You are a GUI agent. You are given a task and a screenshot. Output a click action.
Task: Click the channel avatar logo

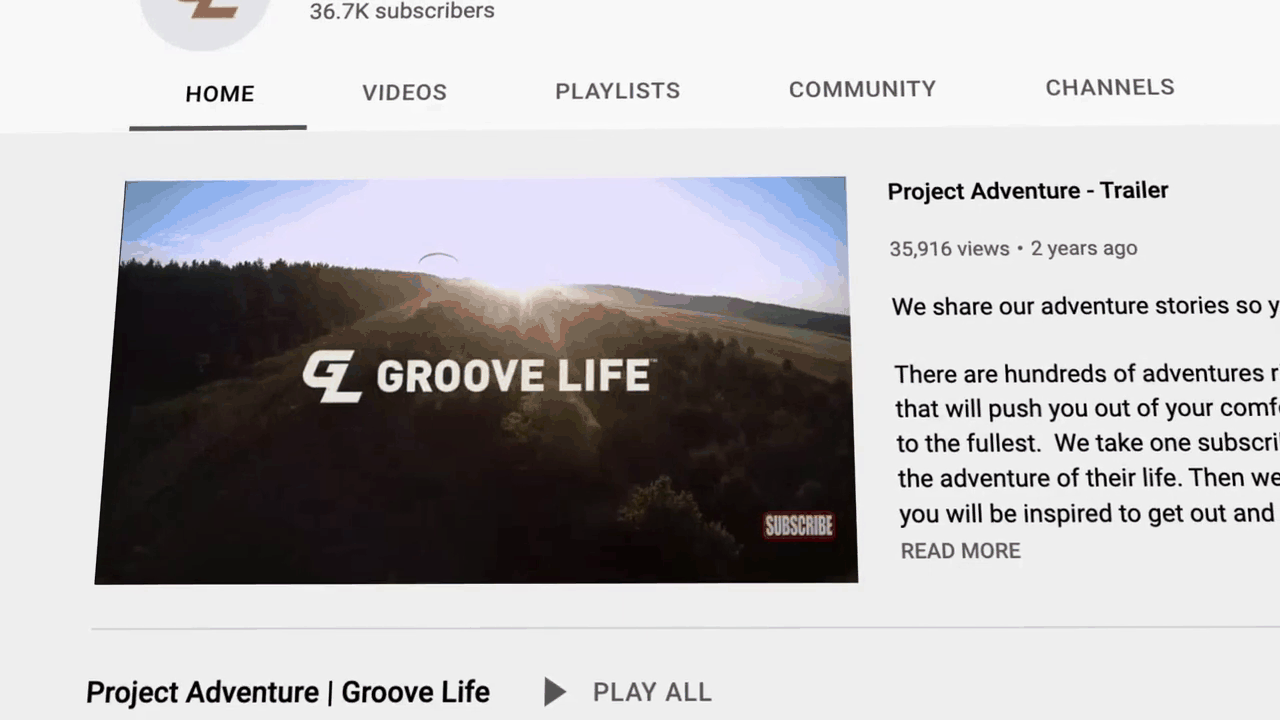tap(205, 20)
